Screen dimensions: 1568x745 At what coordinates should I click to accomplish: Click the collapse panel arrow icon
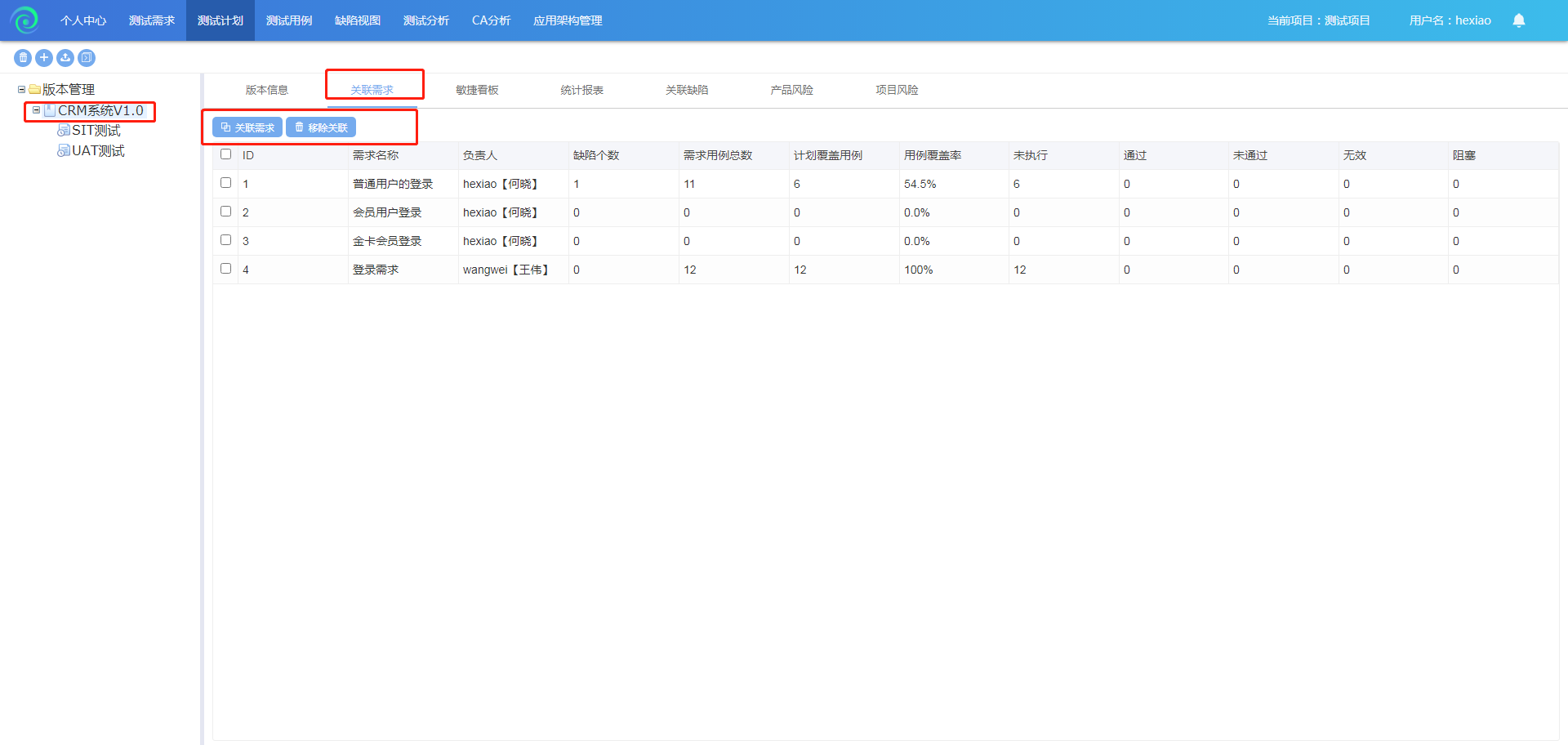tap(87, 58)
